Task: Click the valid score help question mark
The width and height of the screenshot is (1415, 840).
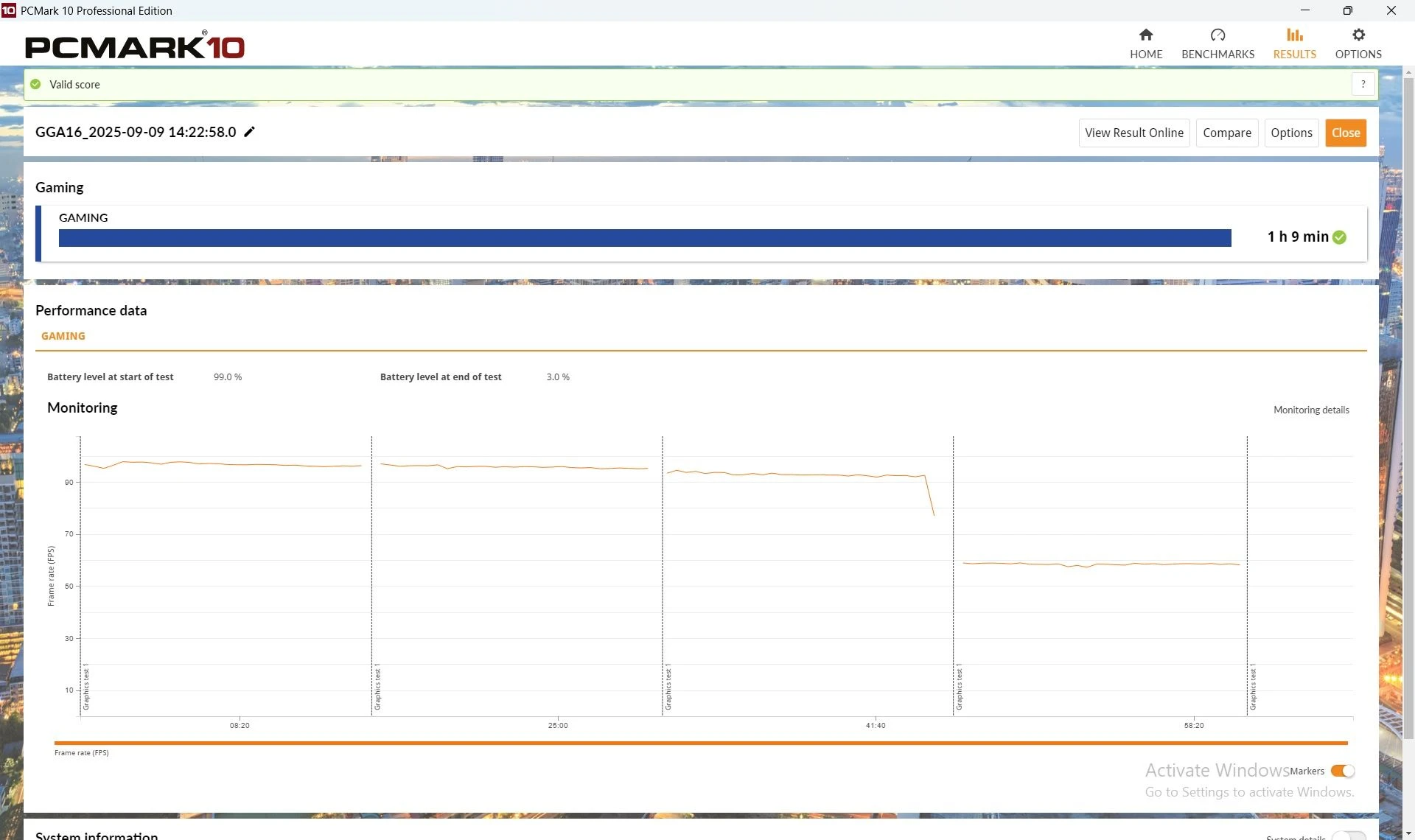Action: [x=1363, y=84]
